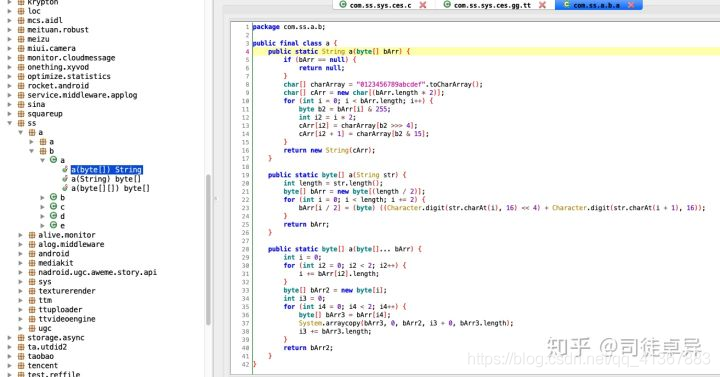Viewport: 720px width, 377px height.
Task: Click the class icon of class b
Action: [53, 197]
